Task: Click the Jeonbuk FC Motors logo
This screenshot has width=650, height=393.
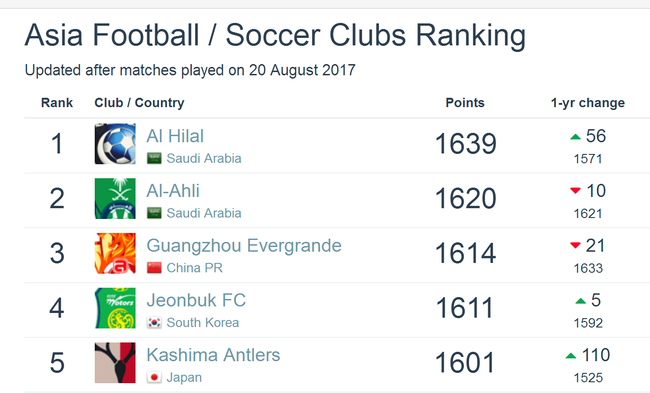Action: click(115, 308)
